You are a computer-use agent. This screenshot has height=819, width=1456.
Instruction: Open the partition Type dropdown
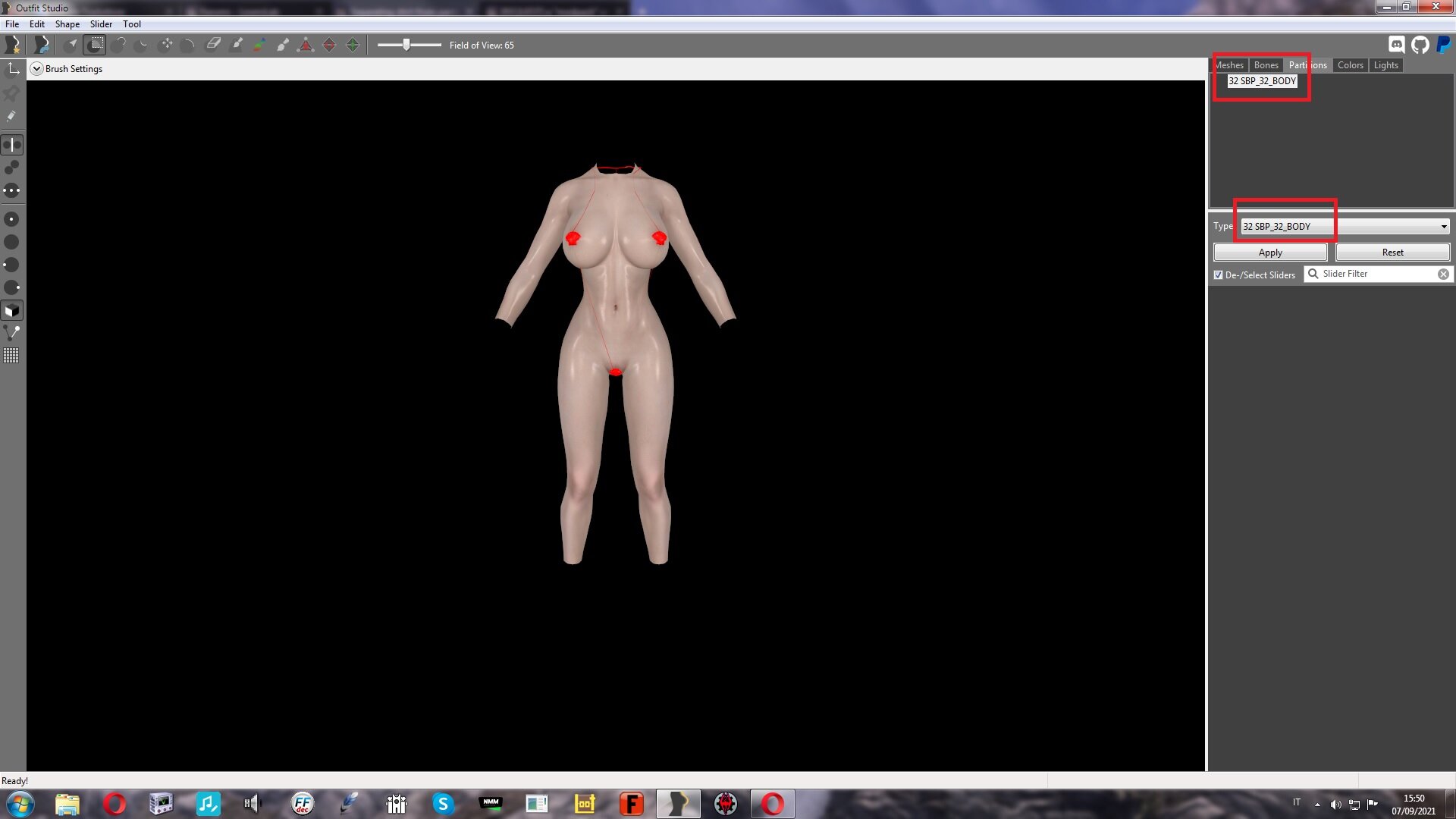tap(1345, 226)
